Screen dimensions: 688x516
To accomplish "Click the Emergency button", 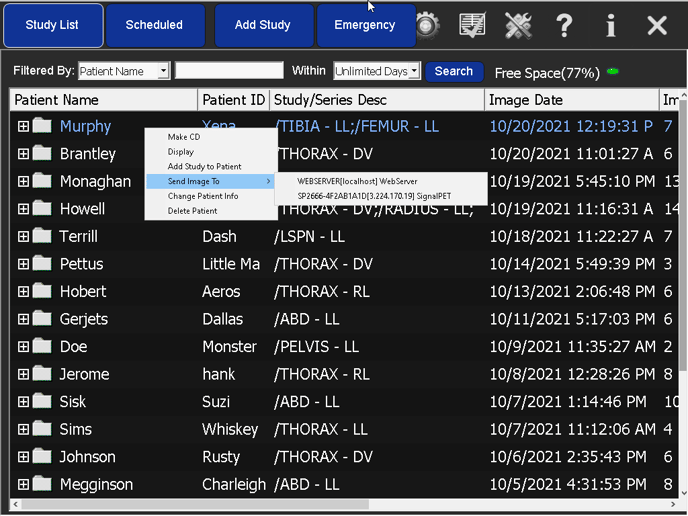I will [x=365, y=25].
